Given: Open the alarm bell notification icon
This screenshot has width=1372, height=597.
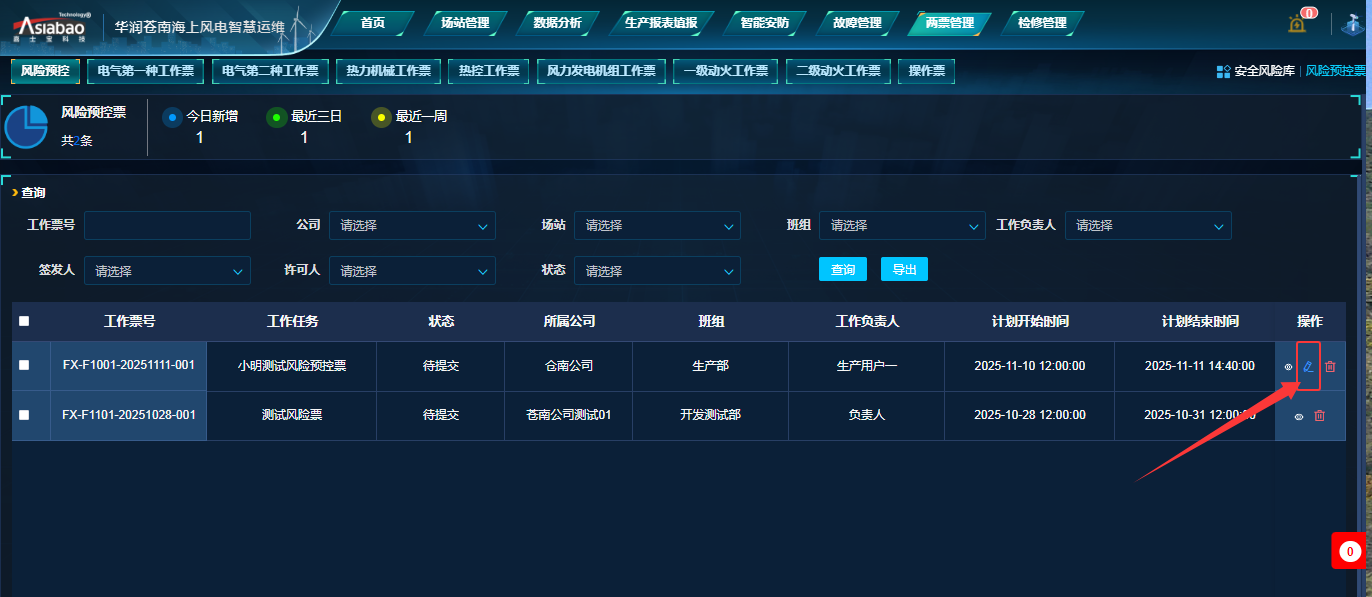Looking at the screenshot, I should pyautogui.click(x=1297, y=24).
